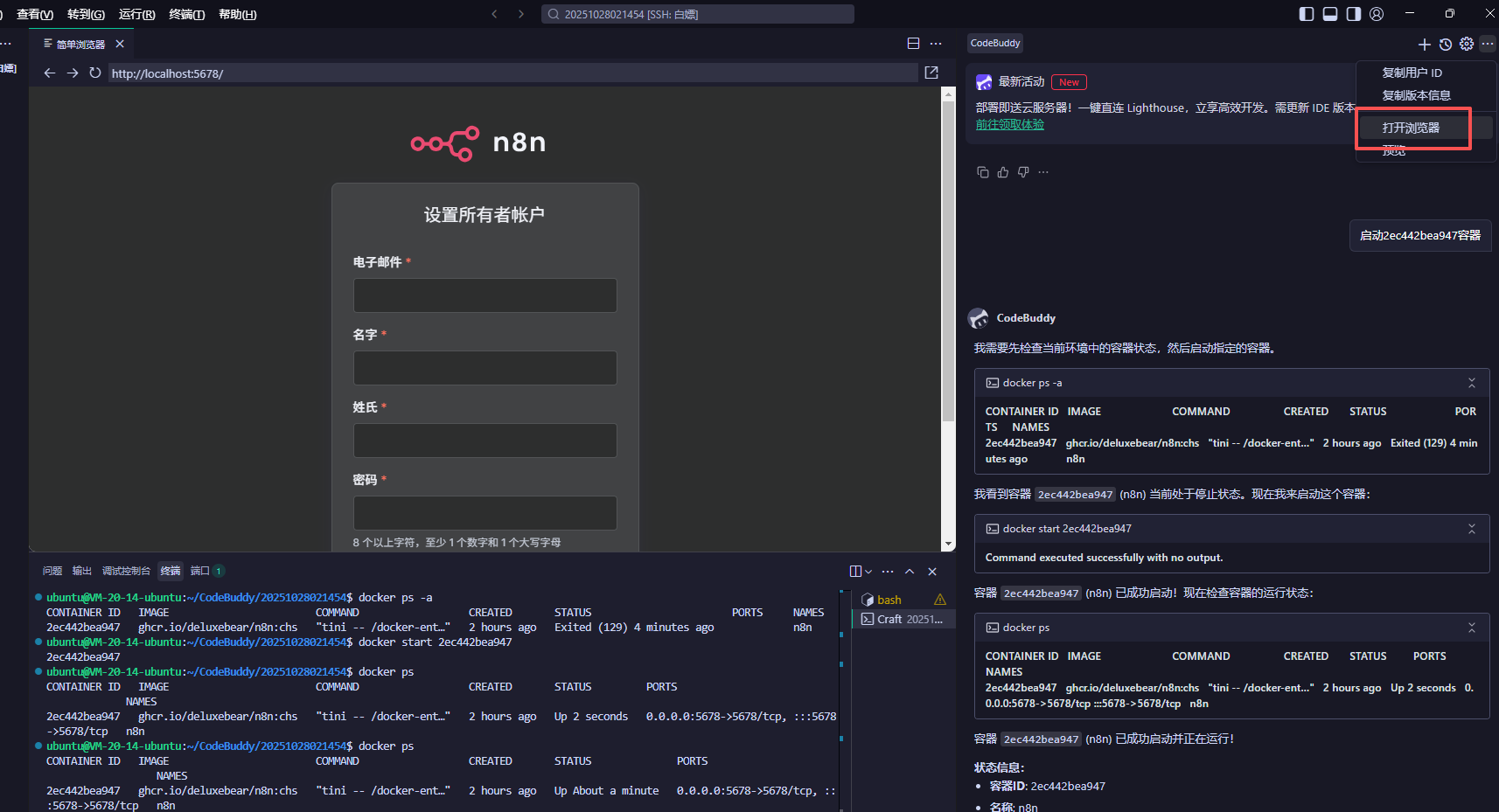Click the 名字 input field
This screenshot has width=1499, height=812.
click(x=485, y=368)
